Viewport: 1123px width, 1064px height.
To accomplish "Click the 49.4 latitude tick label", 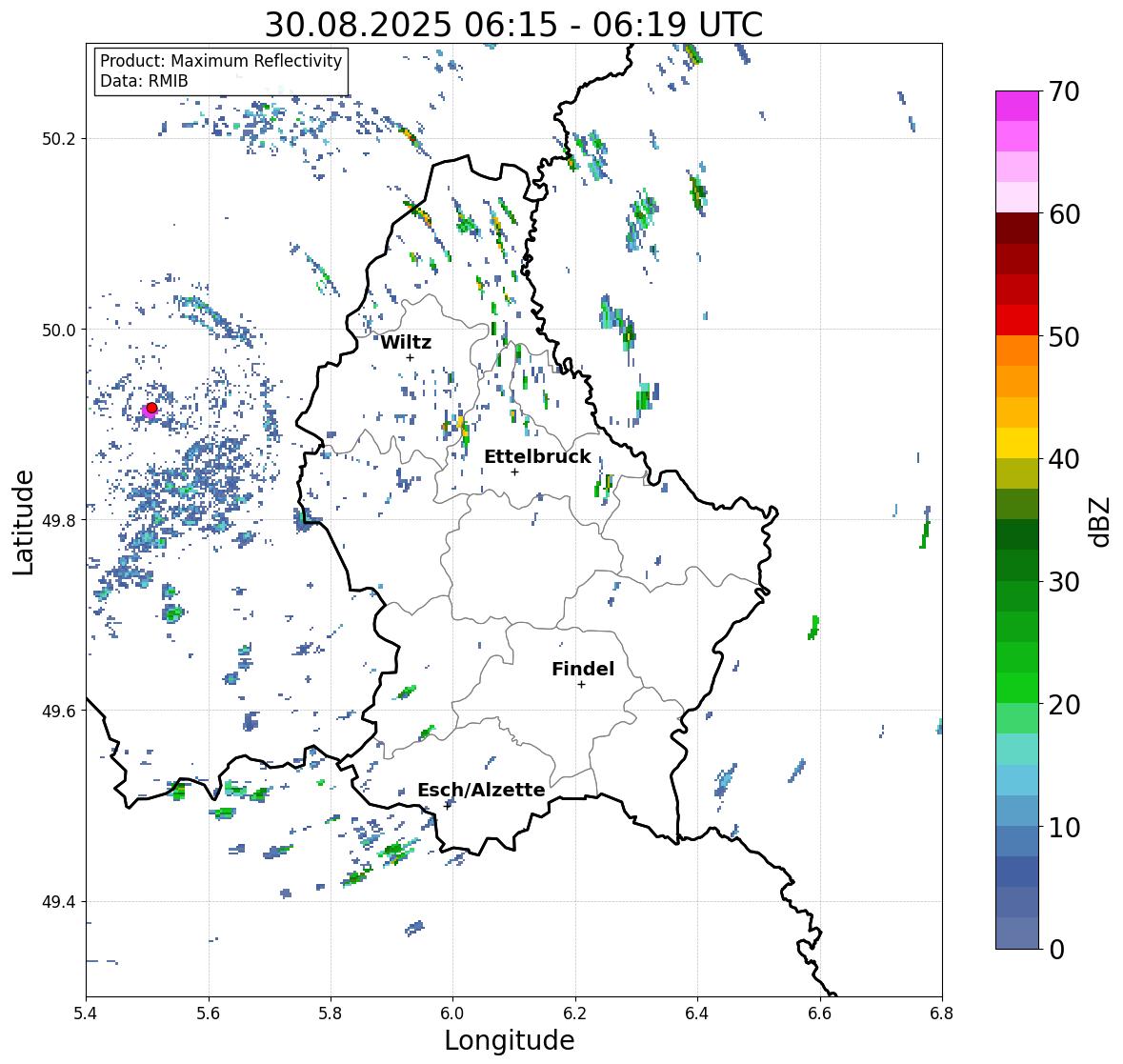I will click(60, 901).
